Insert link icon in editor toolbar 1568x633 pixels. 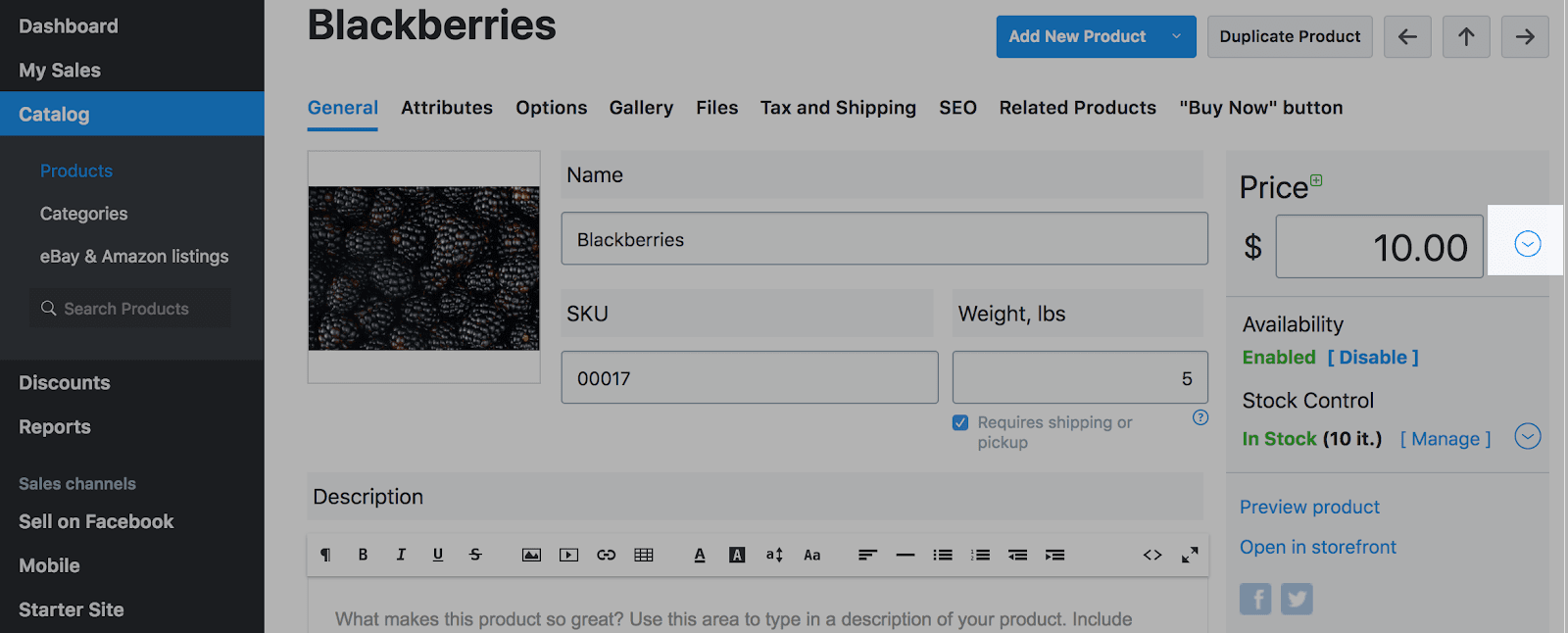click(607, 555)
